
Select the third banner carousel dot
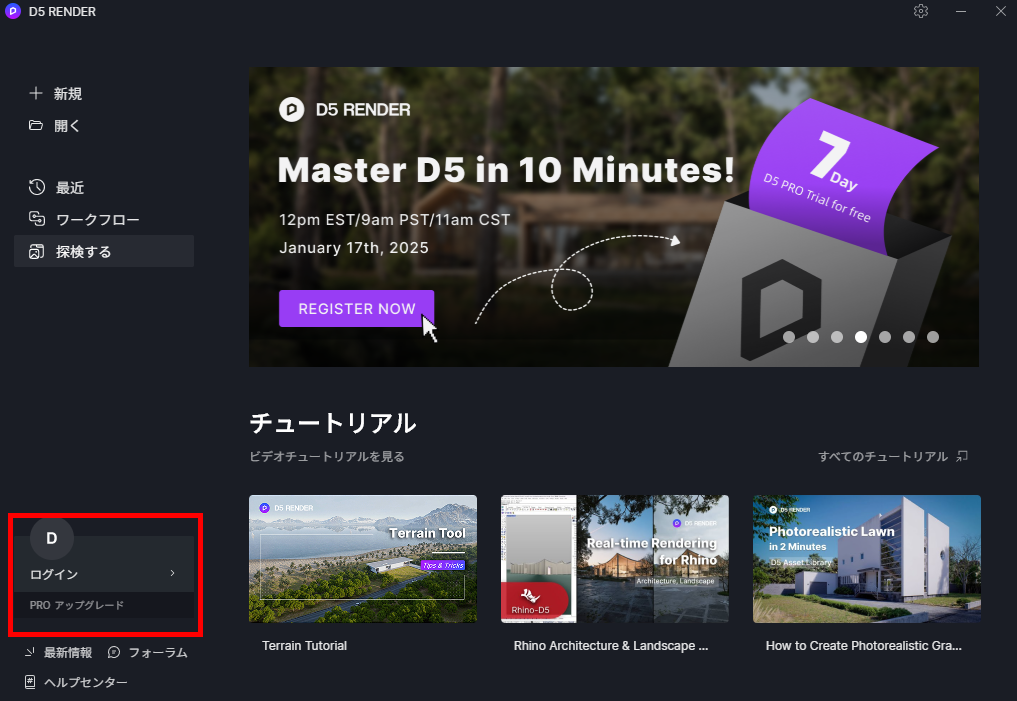[837, 337]
